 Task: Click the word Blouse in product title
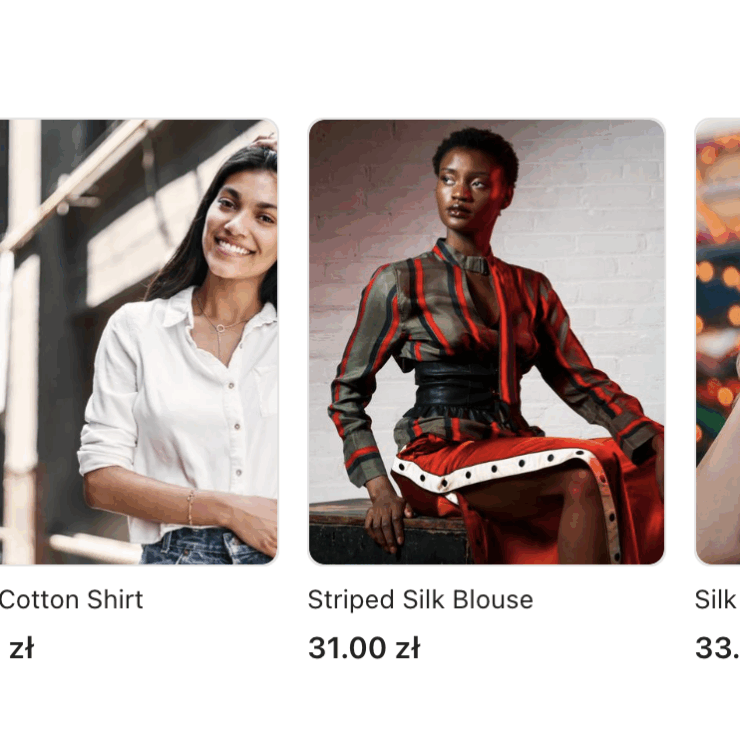coord(493,600)
